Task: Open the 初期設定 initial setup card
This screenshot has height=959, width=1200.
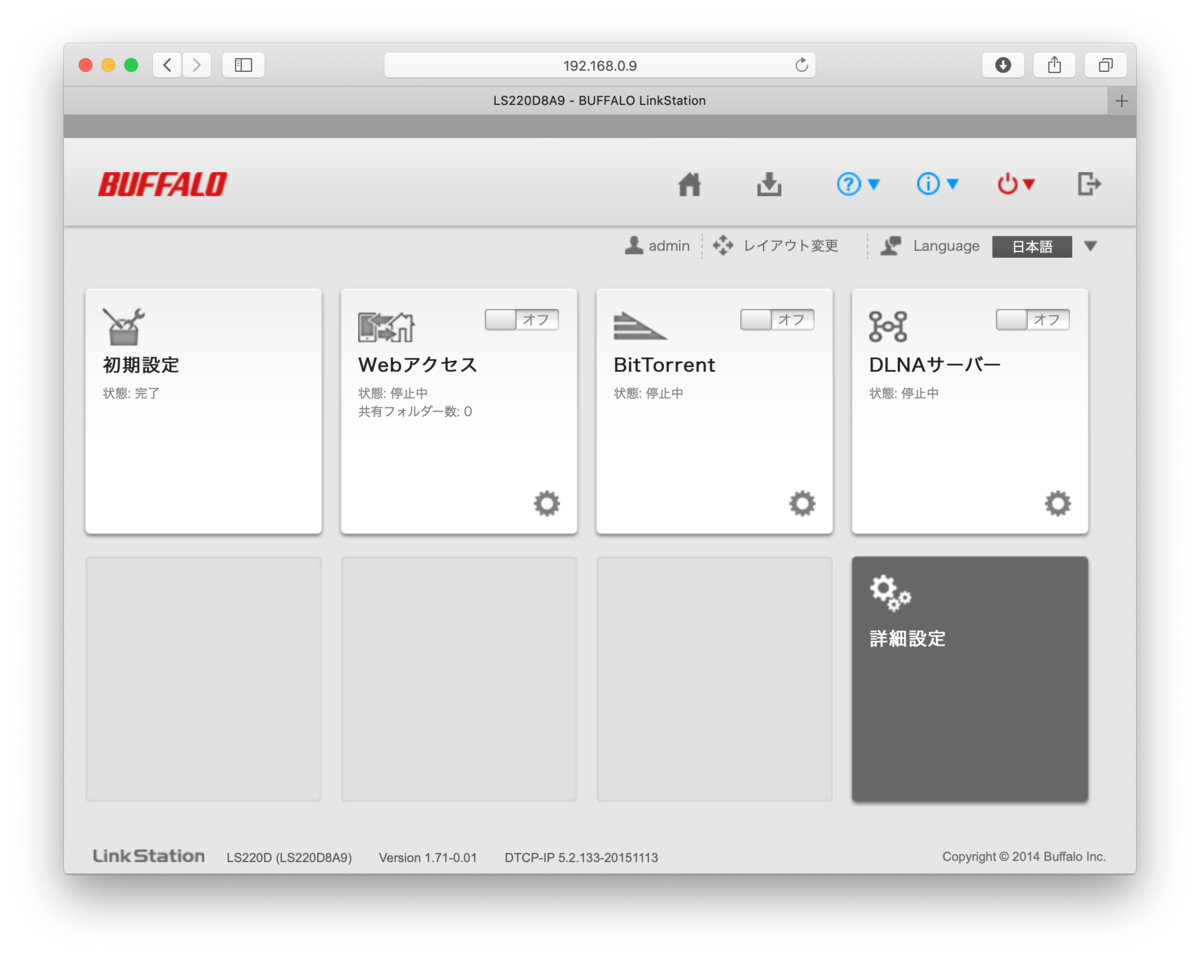Action: point(203,411)
